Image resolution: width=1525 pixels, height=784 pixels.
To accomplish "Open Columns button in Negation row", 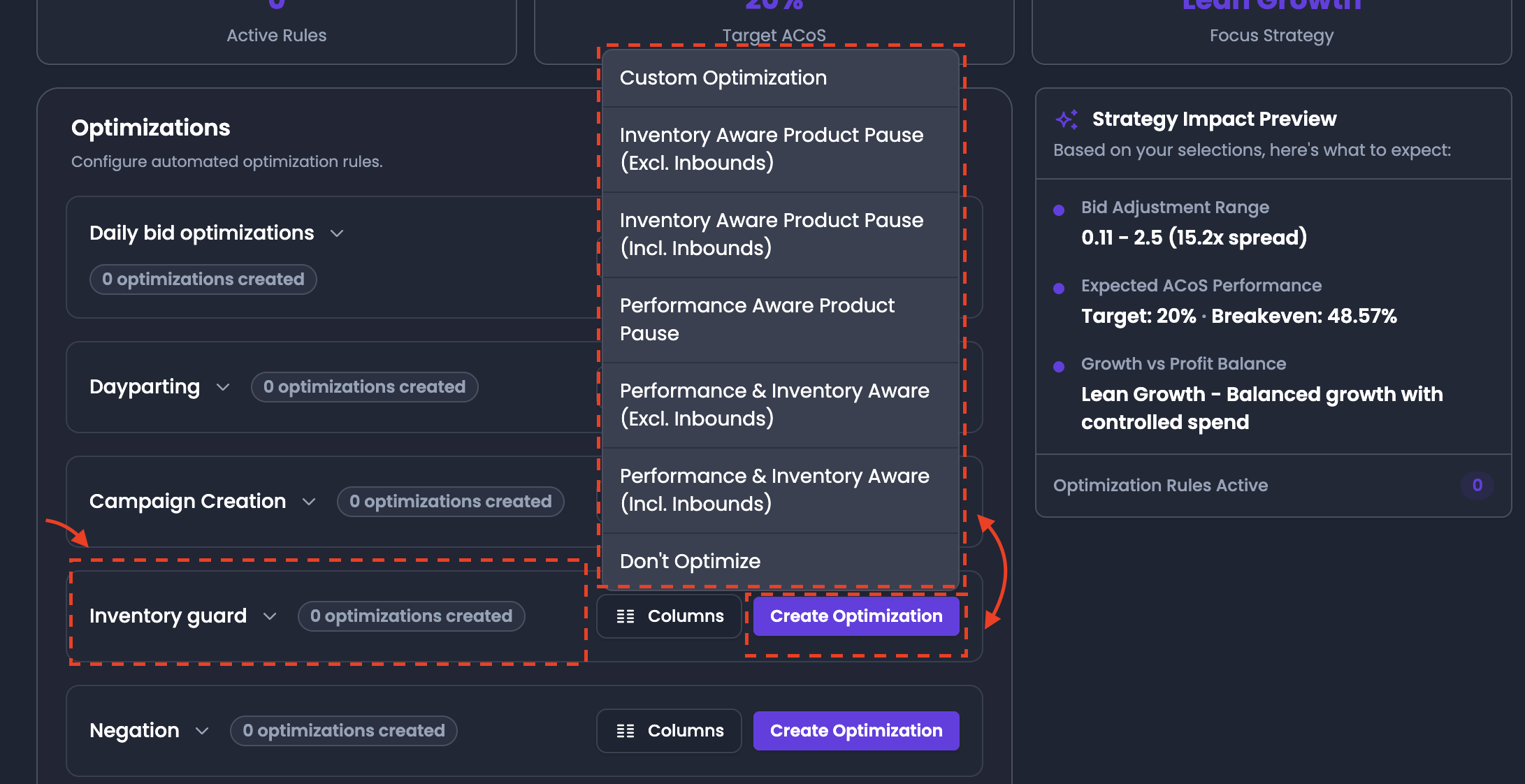I will (669, 731).
